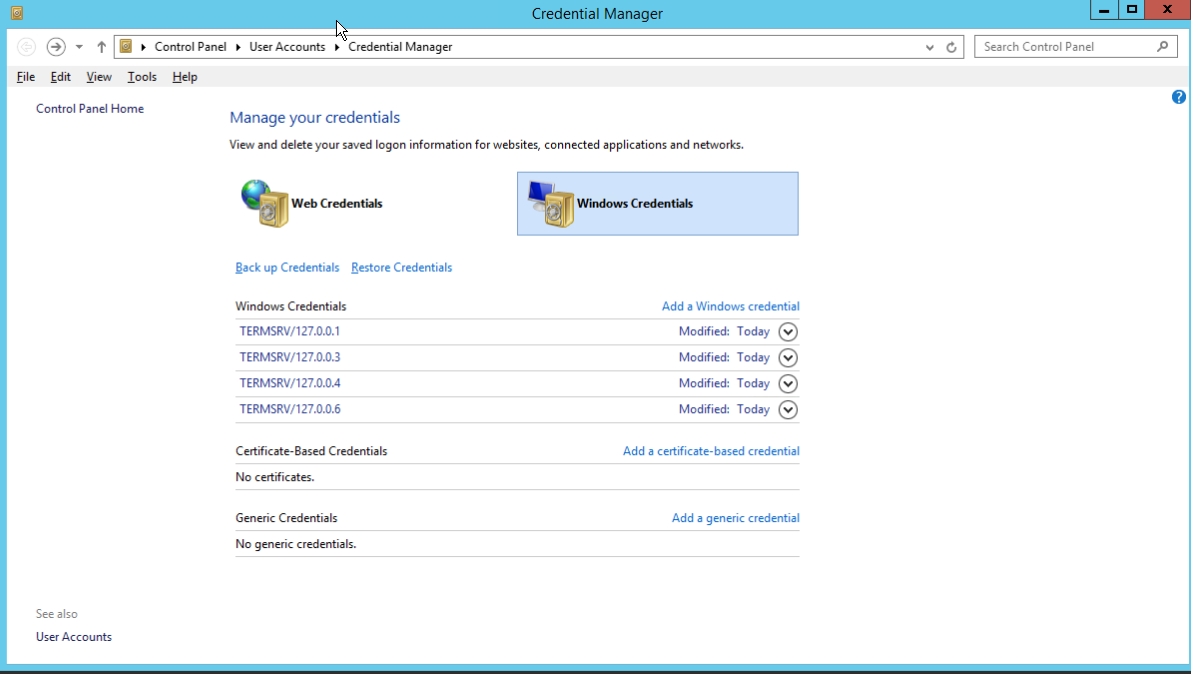This screenshot has width=1191, height=674.
Task: Open the View menu
Action: click(x=99, y=77)
